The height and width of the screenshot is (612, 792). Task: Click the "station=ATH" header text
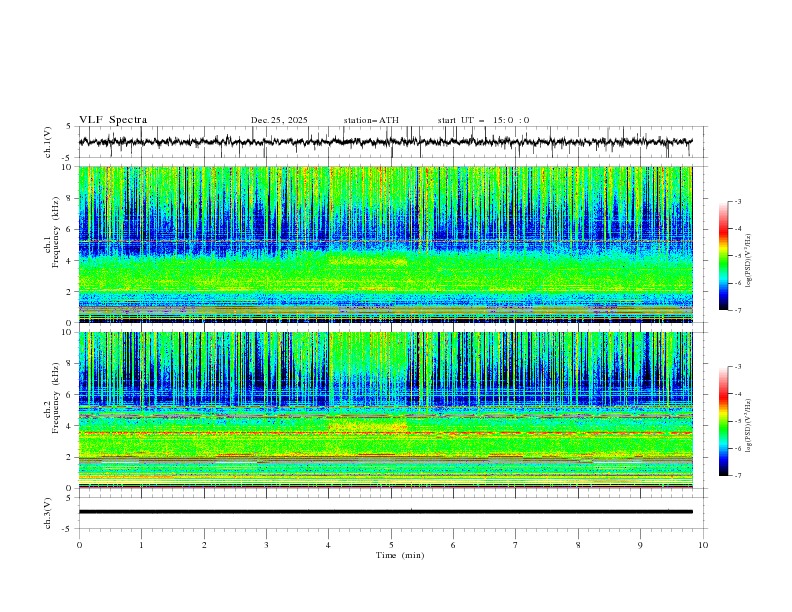(371, 120)
